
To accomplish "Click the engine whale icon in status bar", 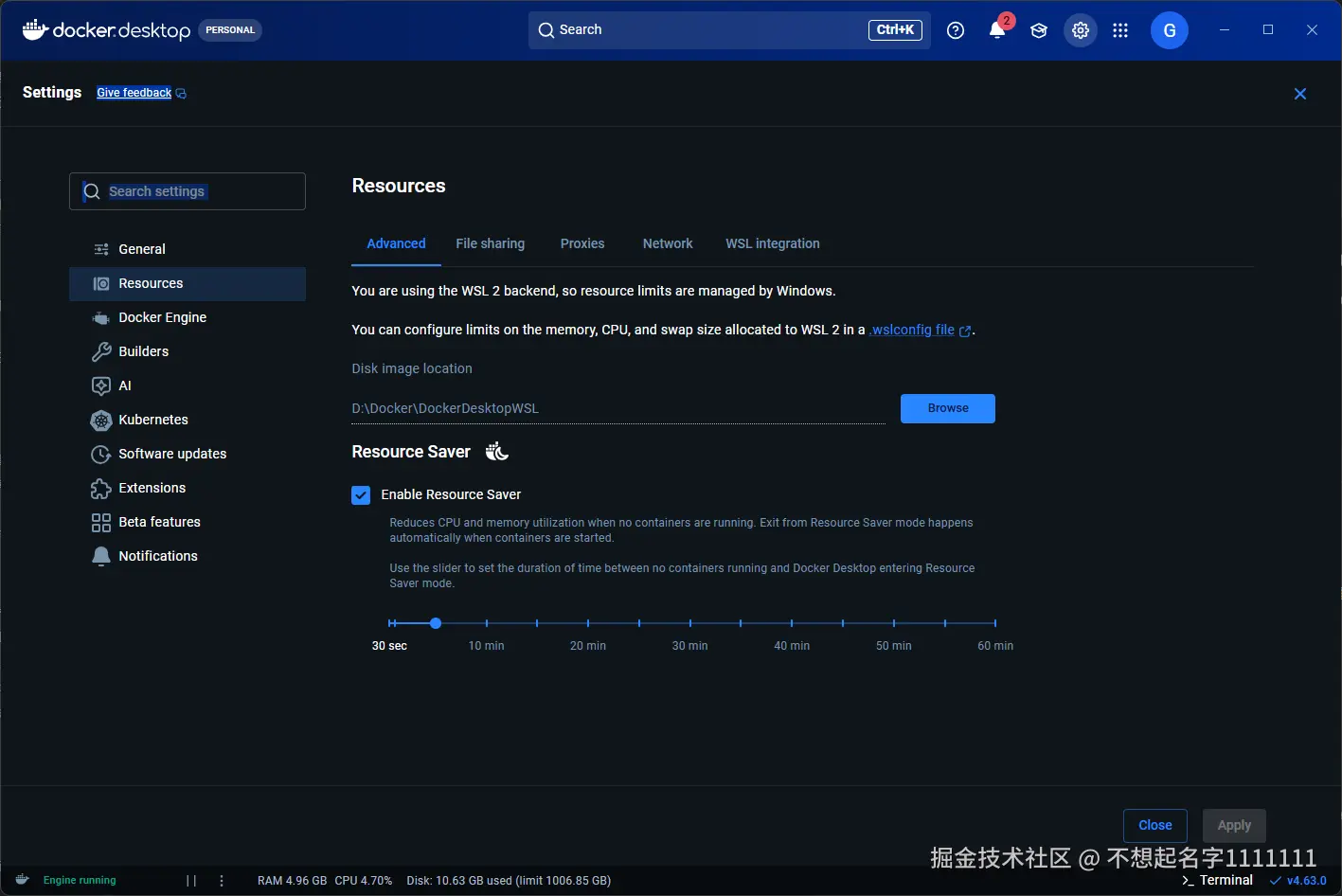I will (22, 880).
